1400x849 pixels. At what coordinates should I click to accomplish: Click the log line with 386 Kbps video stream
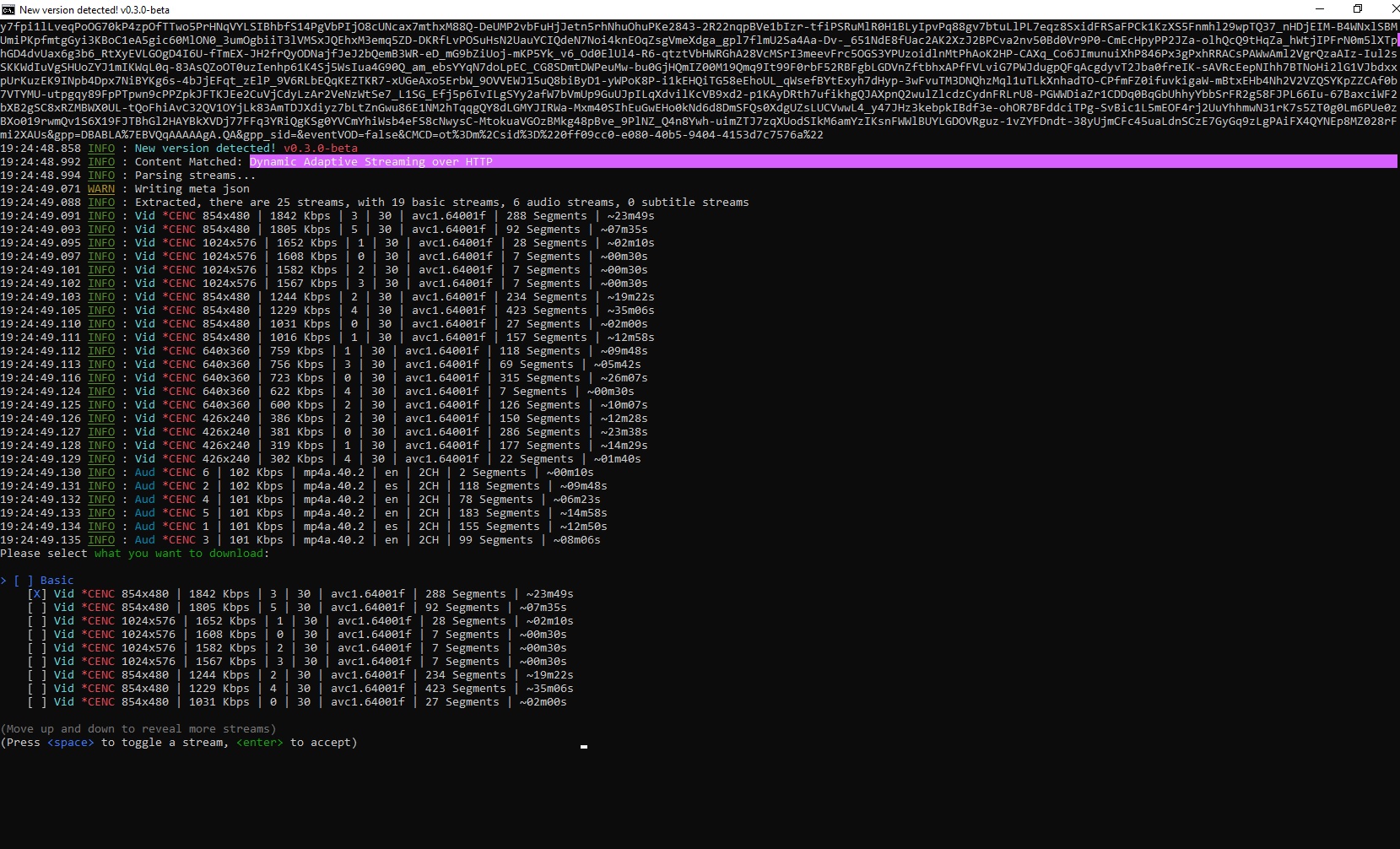(324, 419)
